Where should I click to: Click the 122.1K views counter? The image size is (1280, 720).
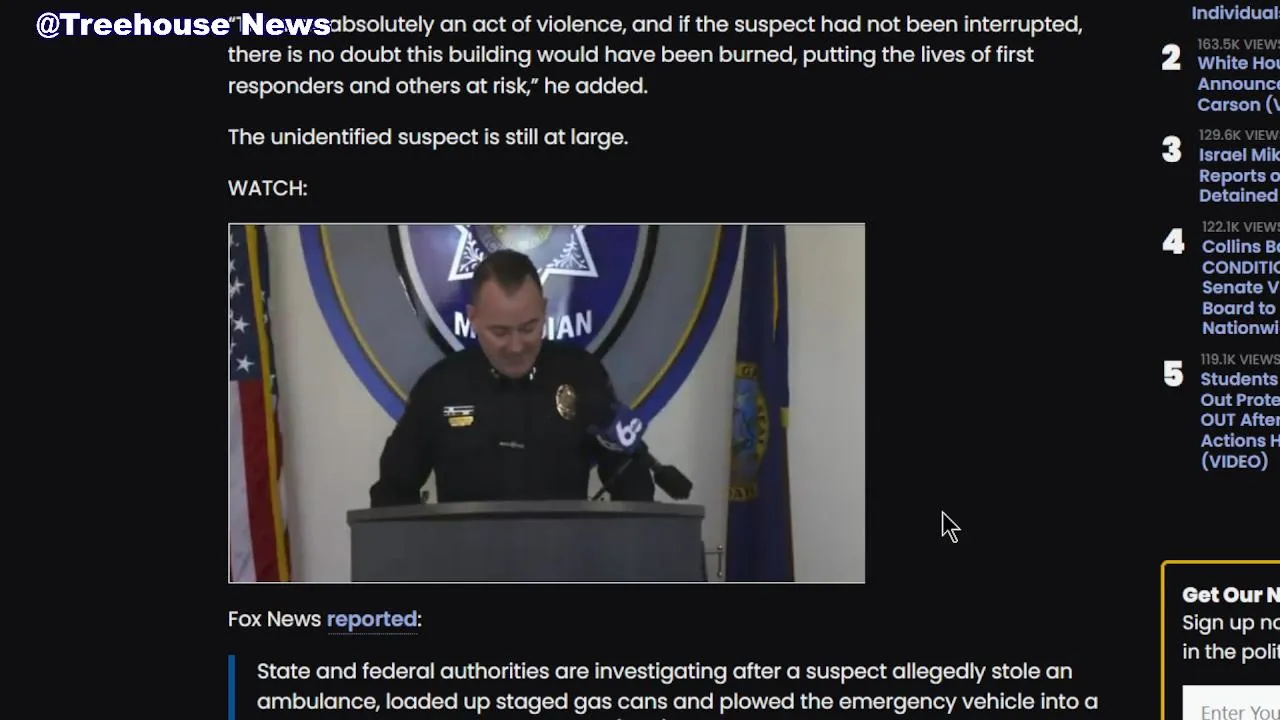point(1240,227)
